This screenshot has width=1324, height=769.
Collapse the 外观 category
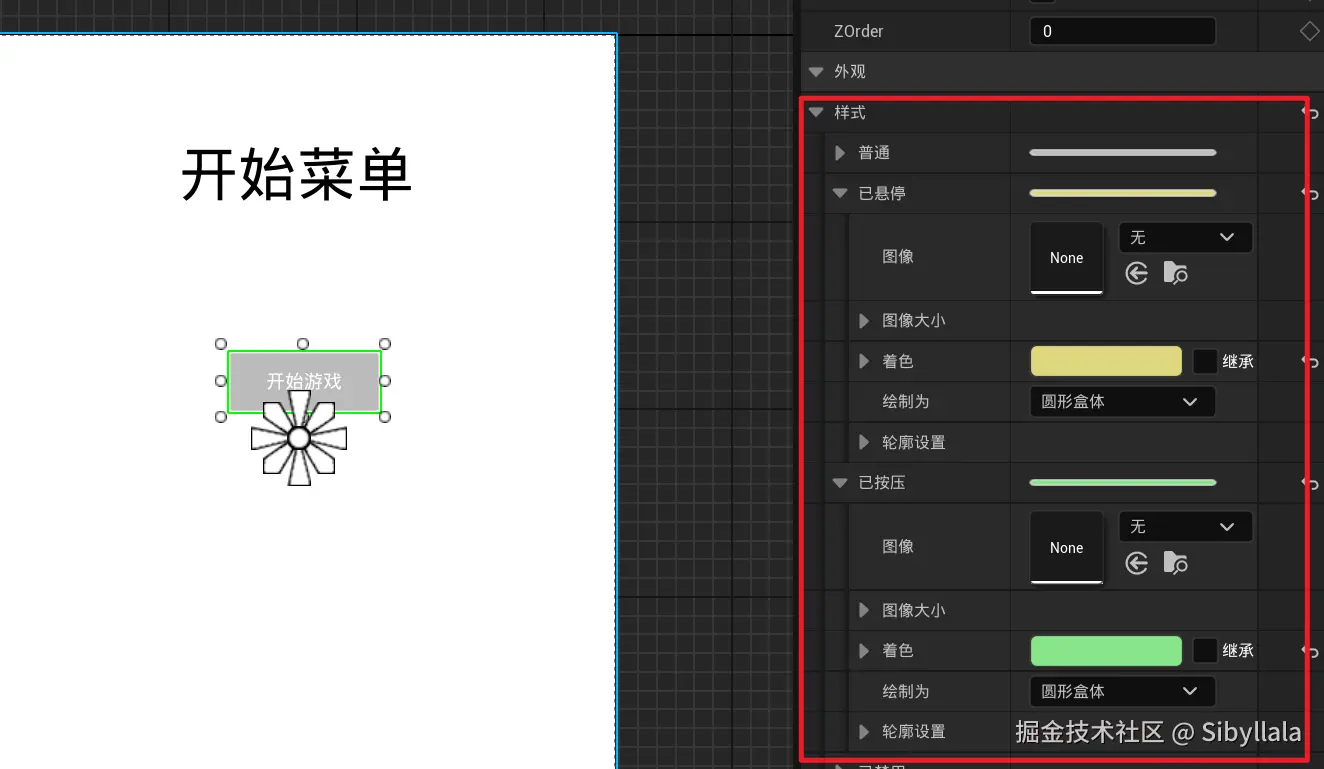pyautogui.click(x=816, y=72)
